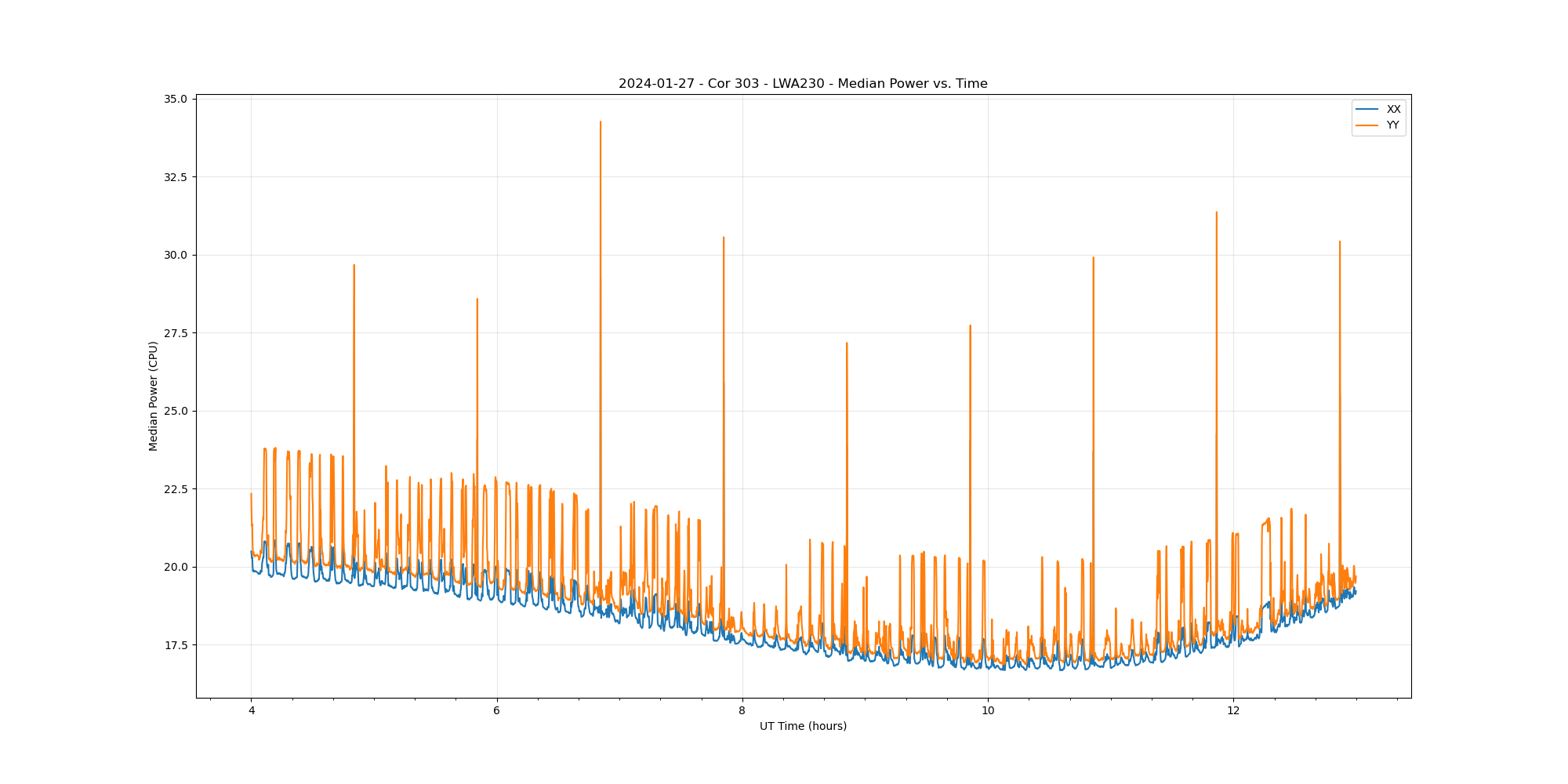This screenshot has height=784, width=1568.
Task: Click the x-axis tick label 6
Action: (496, 711)
